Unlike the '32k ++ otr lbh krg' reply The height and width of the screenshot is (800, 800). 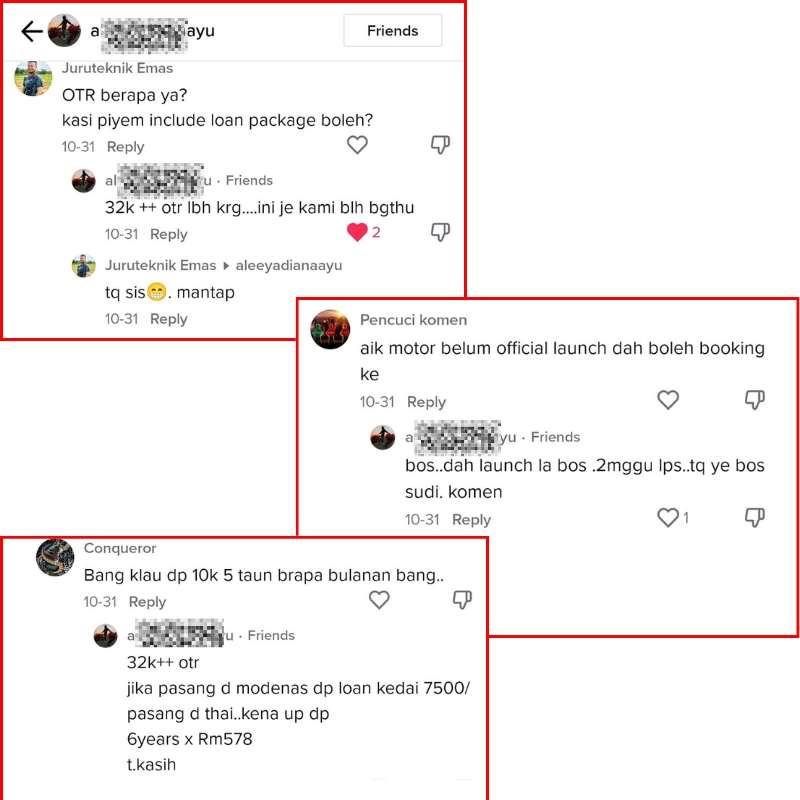click(357, 232)
